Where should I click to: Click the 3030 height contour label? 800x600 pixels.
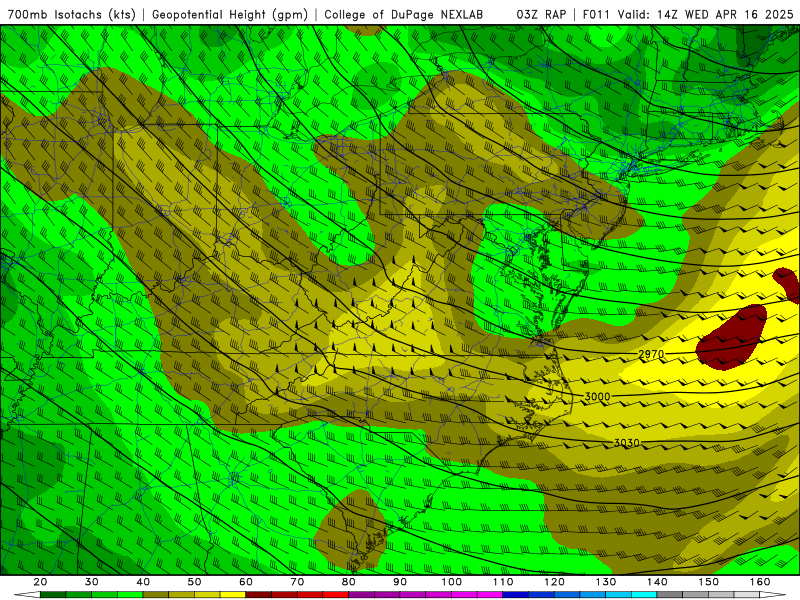627,443
